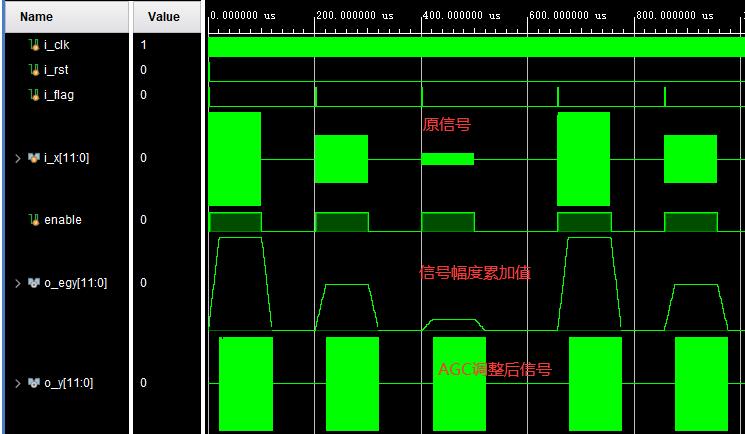Select the i_flag signal name
Screen dimensions: 745x434
tap(59, 95)
